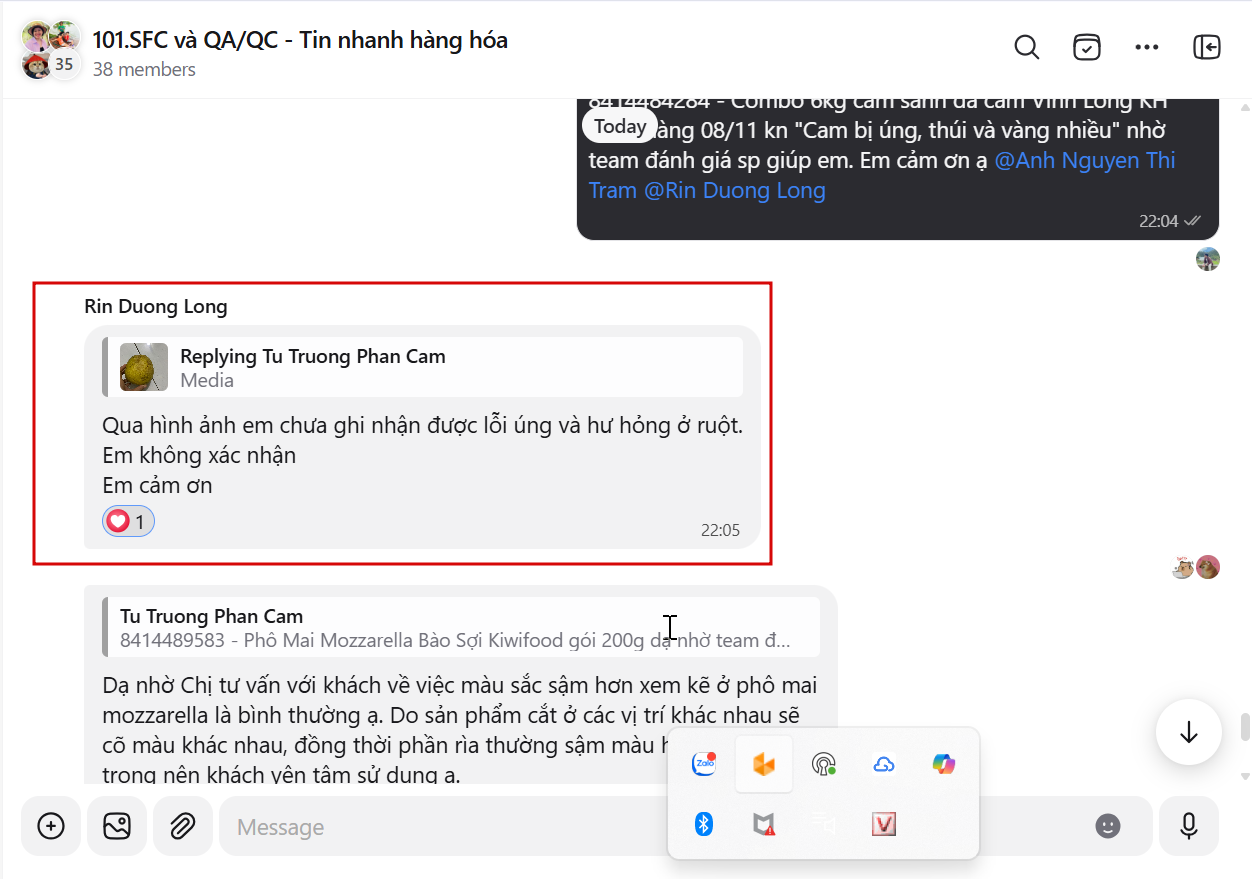Open Bluetooth tray icon
Viewport: 1252px width, 879px height.
[x=704, y=824]
